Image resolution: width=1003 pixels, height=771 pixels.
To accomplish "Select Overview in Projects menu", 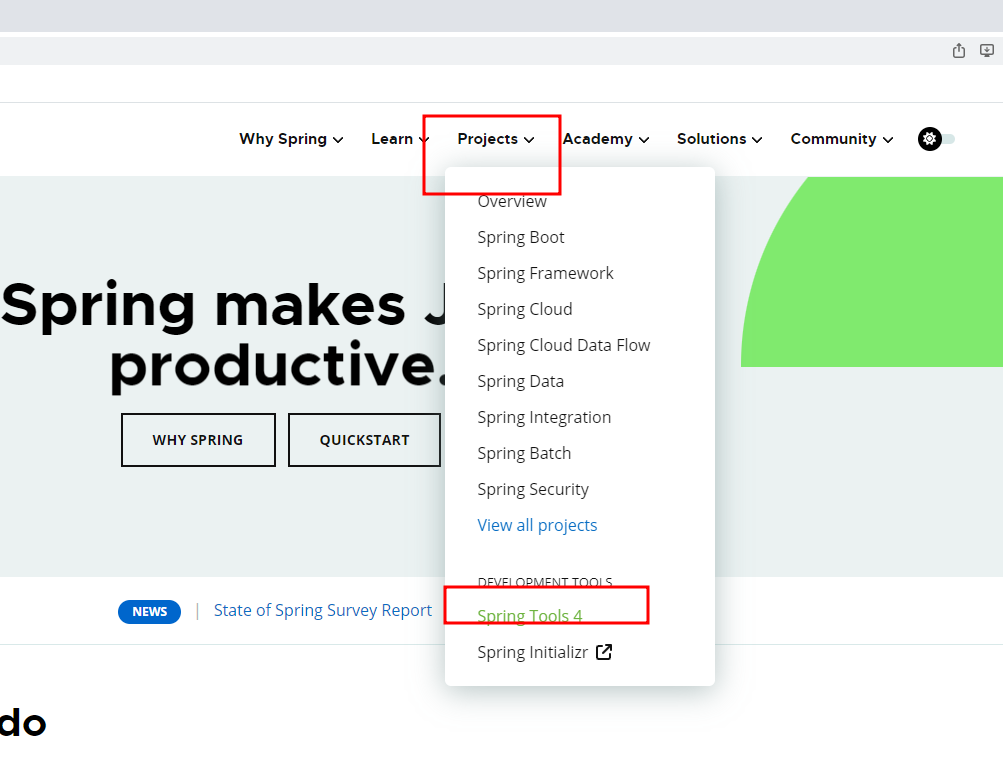I will (512, 202).
